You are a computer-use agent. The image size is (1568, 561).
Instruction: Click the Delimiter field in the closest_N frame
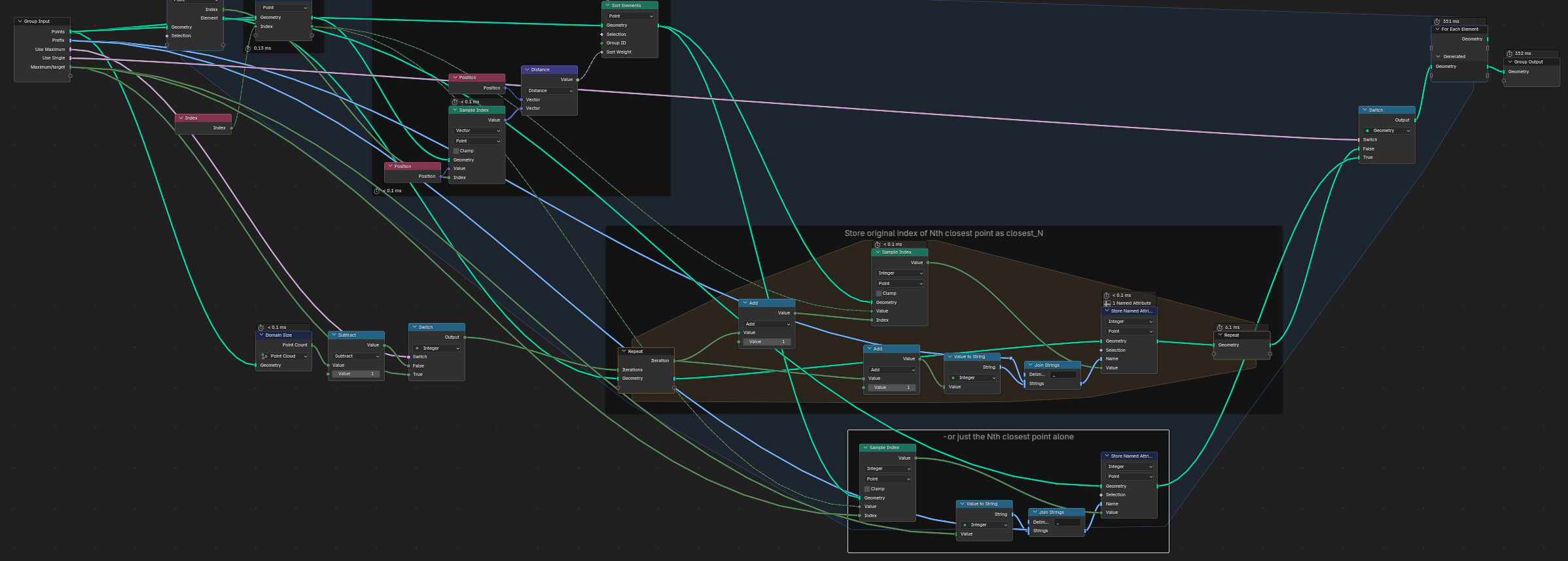[x=1063, y=375]
